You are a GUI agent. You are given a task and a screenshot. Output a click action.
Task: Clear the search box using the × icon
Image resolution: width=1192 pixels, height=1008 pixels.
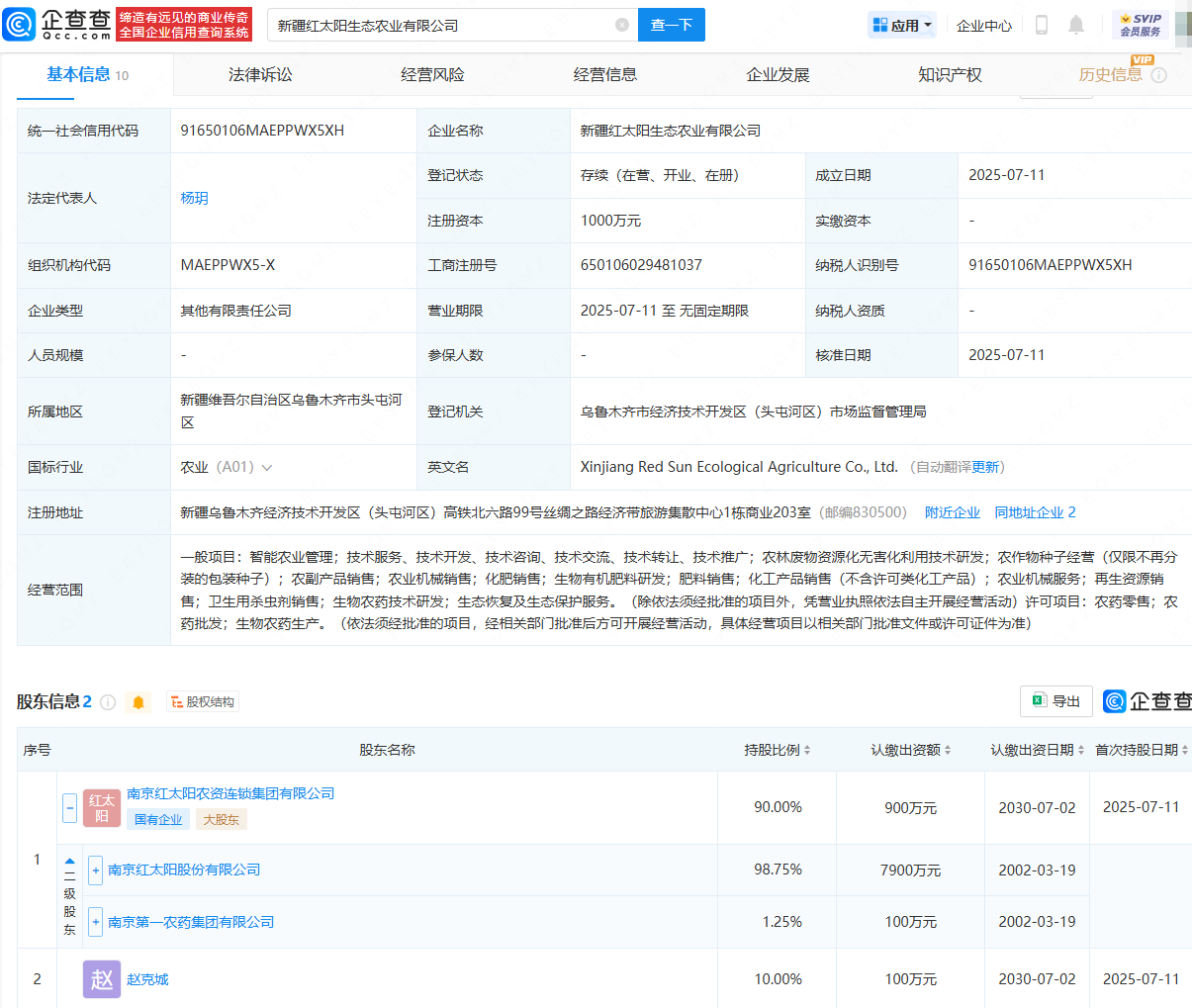621,25
